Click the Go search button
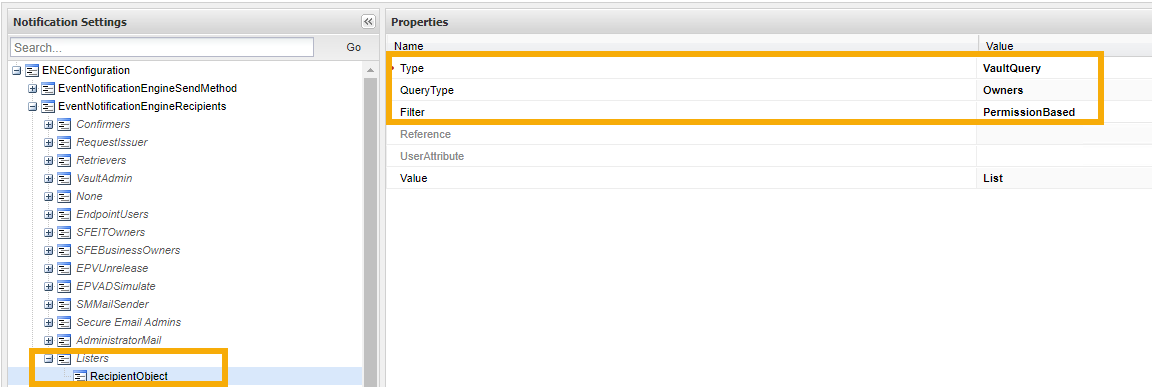The height and width of the screenshot is (387, 1152). tap(353, 47)
